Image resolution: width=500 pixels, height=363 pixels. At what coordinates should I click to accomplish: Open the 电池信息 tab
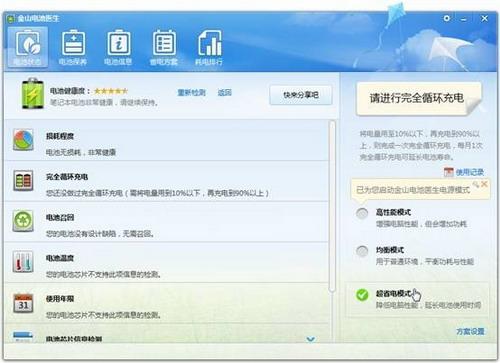click(118, 47)
